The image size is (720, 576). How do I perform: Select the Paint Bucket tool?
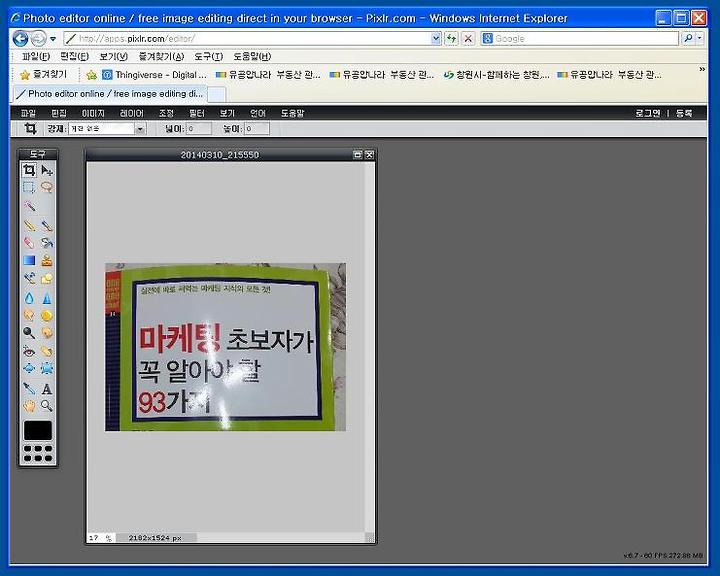[x=47, y=243]
